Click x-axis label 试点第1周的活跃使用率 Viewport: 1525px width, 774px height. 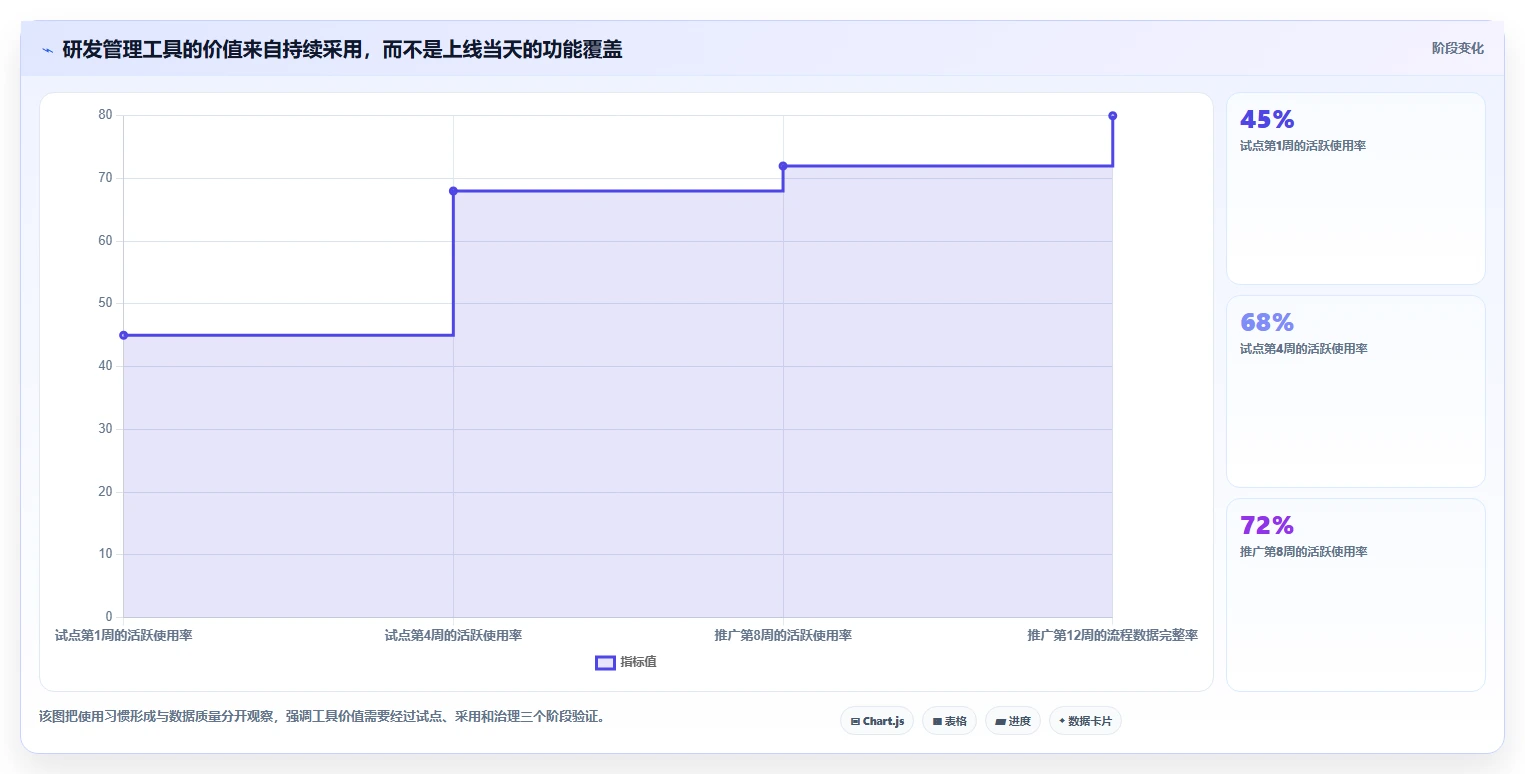tap(123, 635)
